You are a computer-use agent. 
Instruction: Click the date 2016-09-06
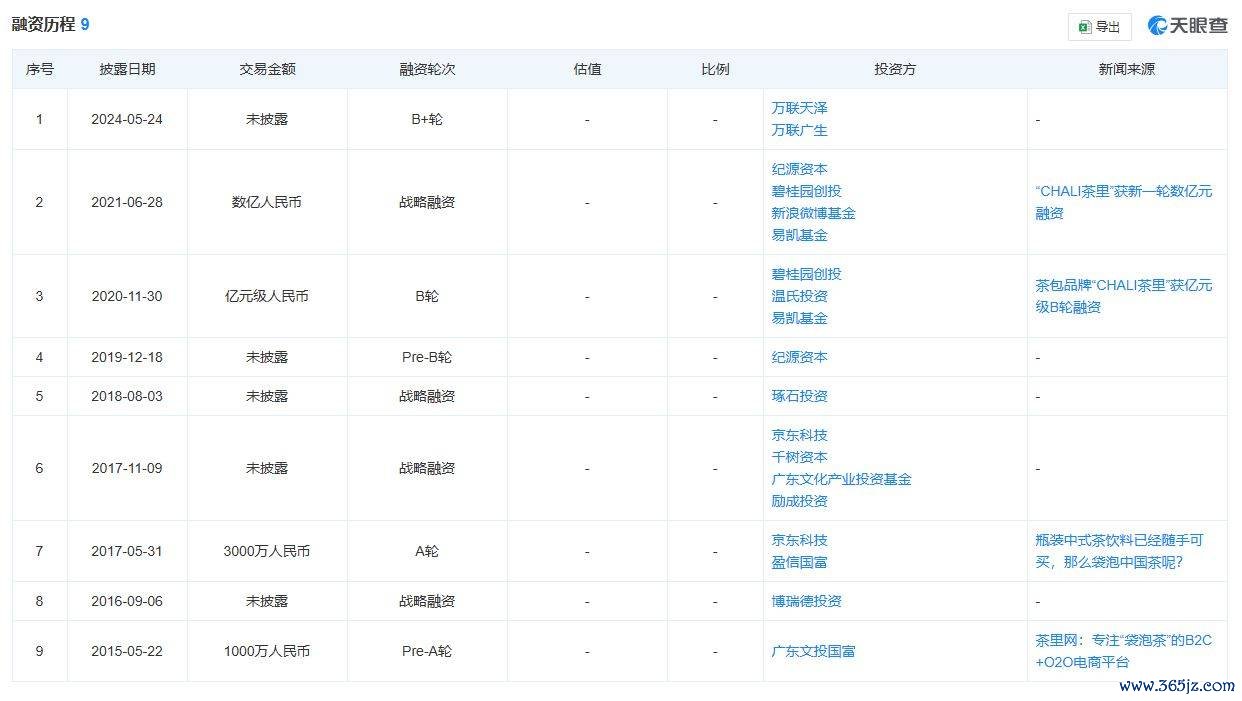127,601
